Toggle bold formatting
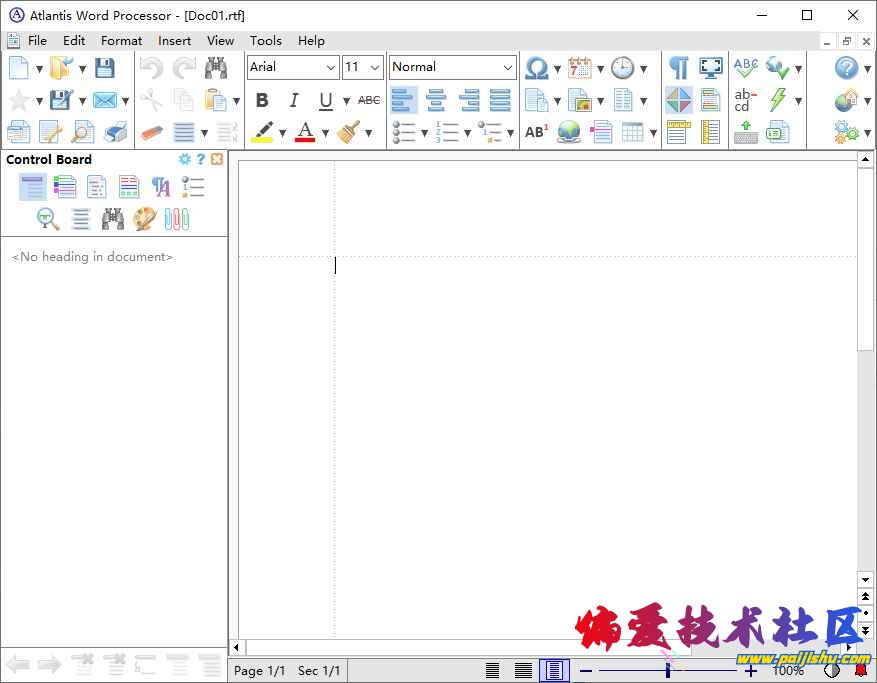Viewport: 877px width, 683px height. (262, 100)
